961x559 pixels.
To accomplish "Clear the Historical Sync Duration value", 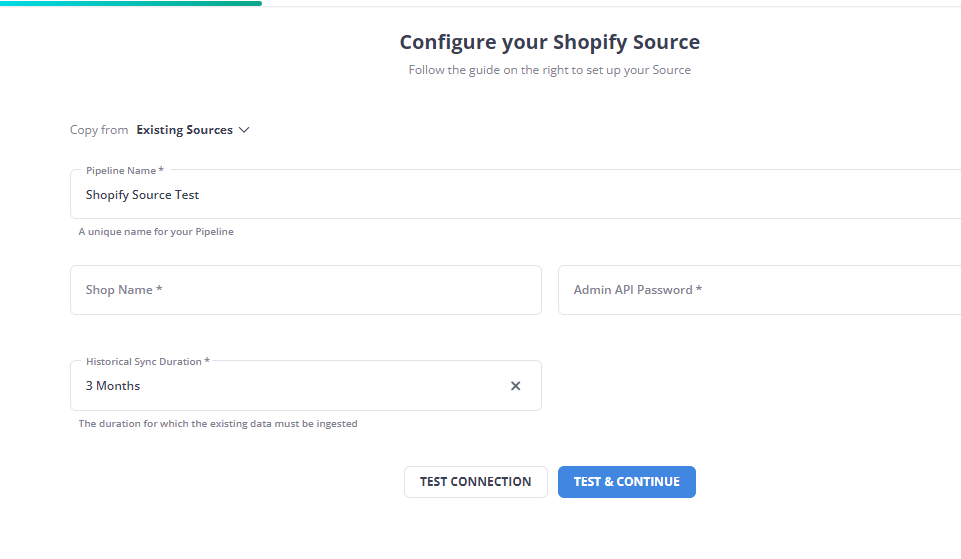I will point(515,386).
